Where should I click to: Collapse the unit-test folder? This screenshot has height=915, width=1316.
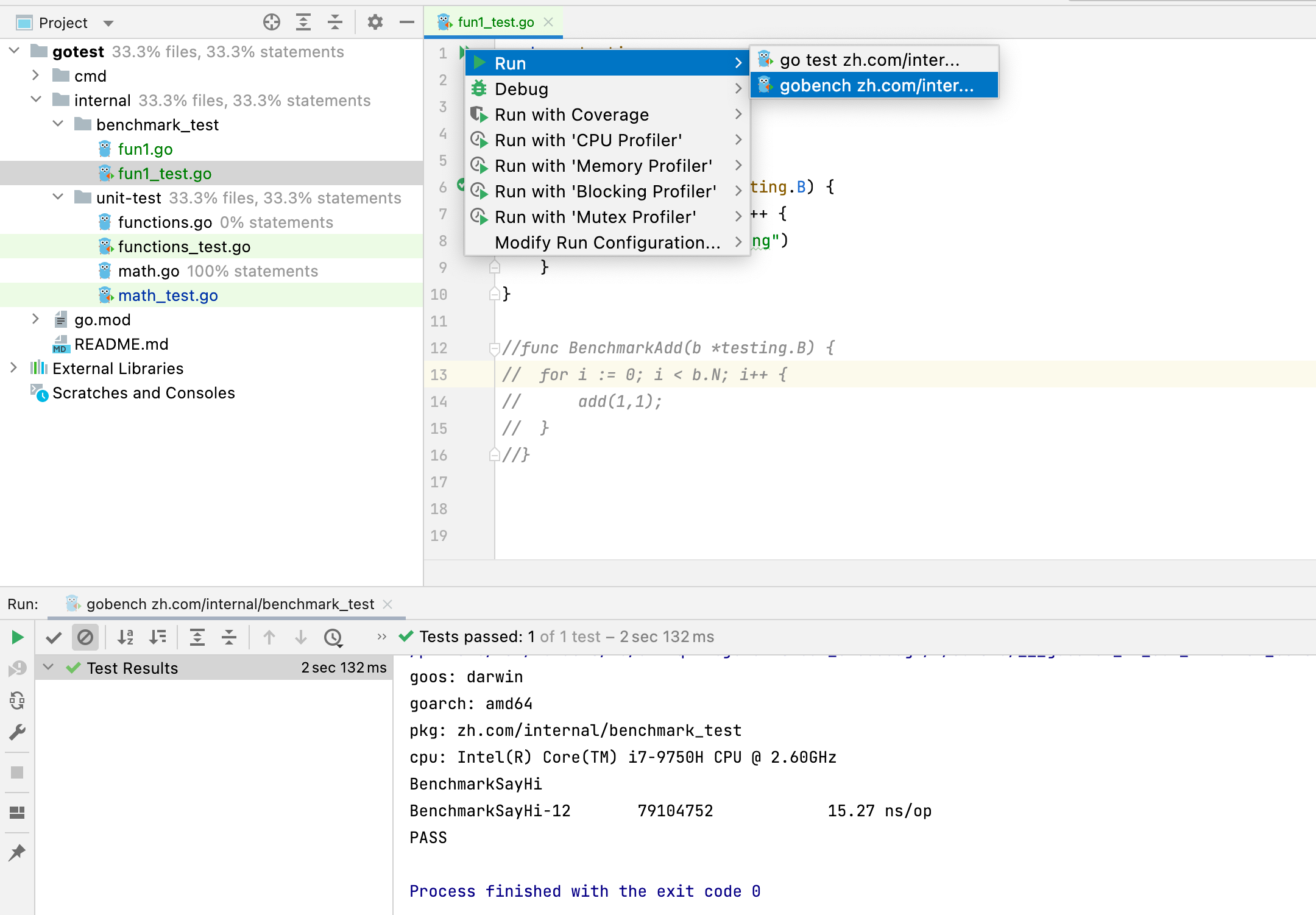click(58, 197)
